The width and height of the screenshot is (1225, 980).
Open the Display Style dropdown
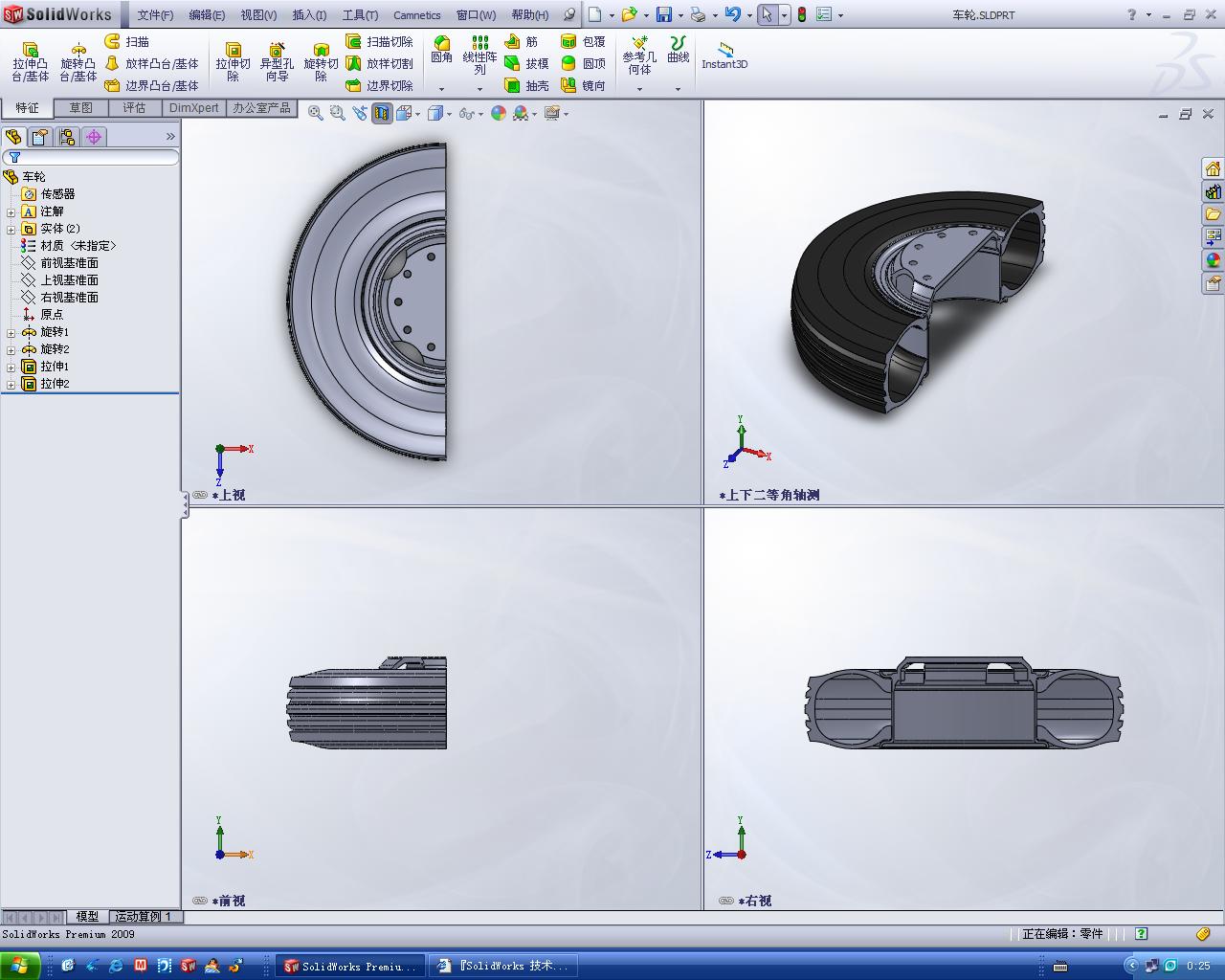point(449,114)
